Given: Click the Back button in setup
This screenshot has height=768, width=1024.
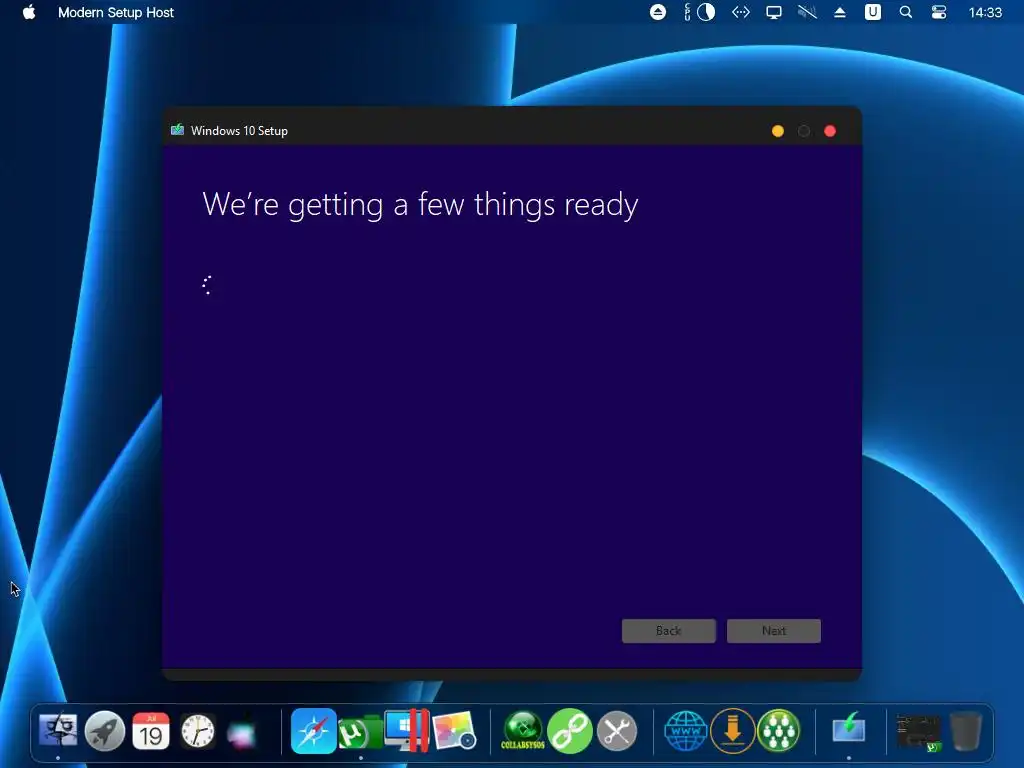Looking at the screenshot, I should (669, 631).
